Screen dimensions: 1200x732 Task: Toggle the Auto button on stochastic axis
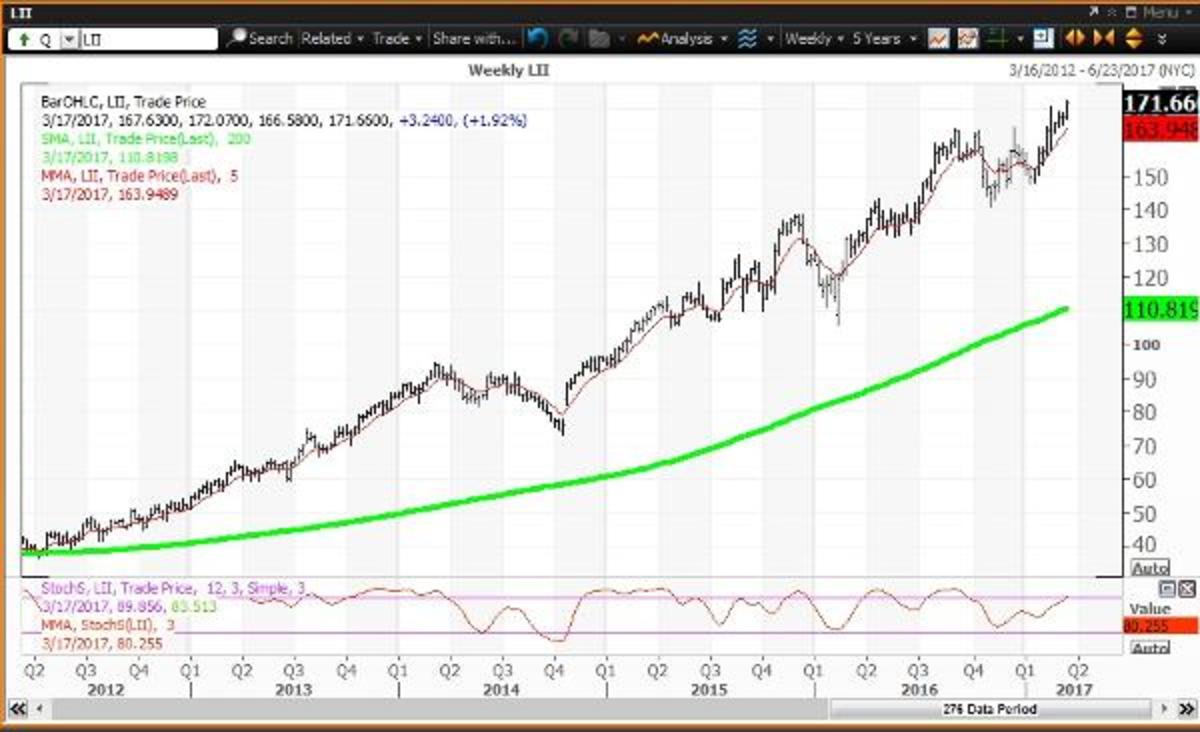1148,648
